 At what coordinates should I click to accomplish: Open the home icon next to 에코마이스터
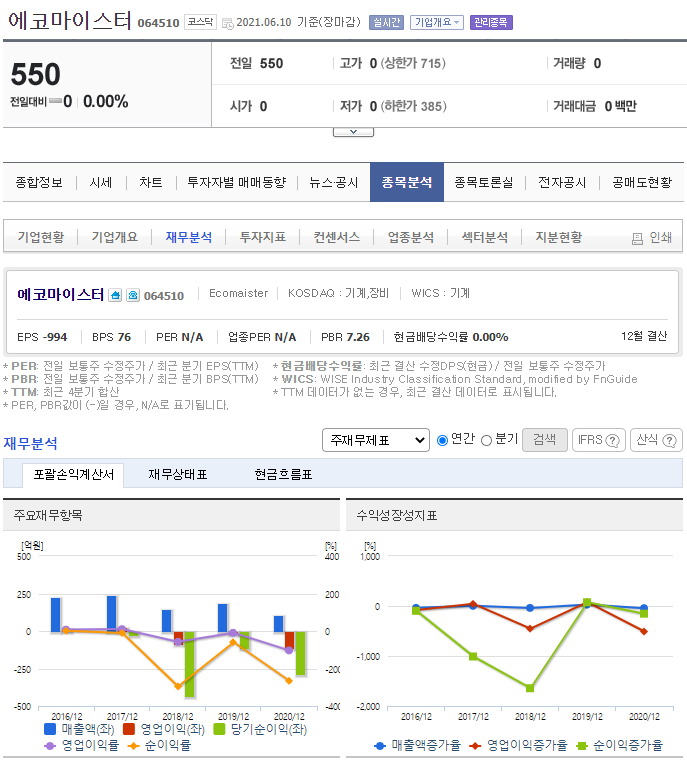(x=115, y=295)
